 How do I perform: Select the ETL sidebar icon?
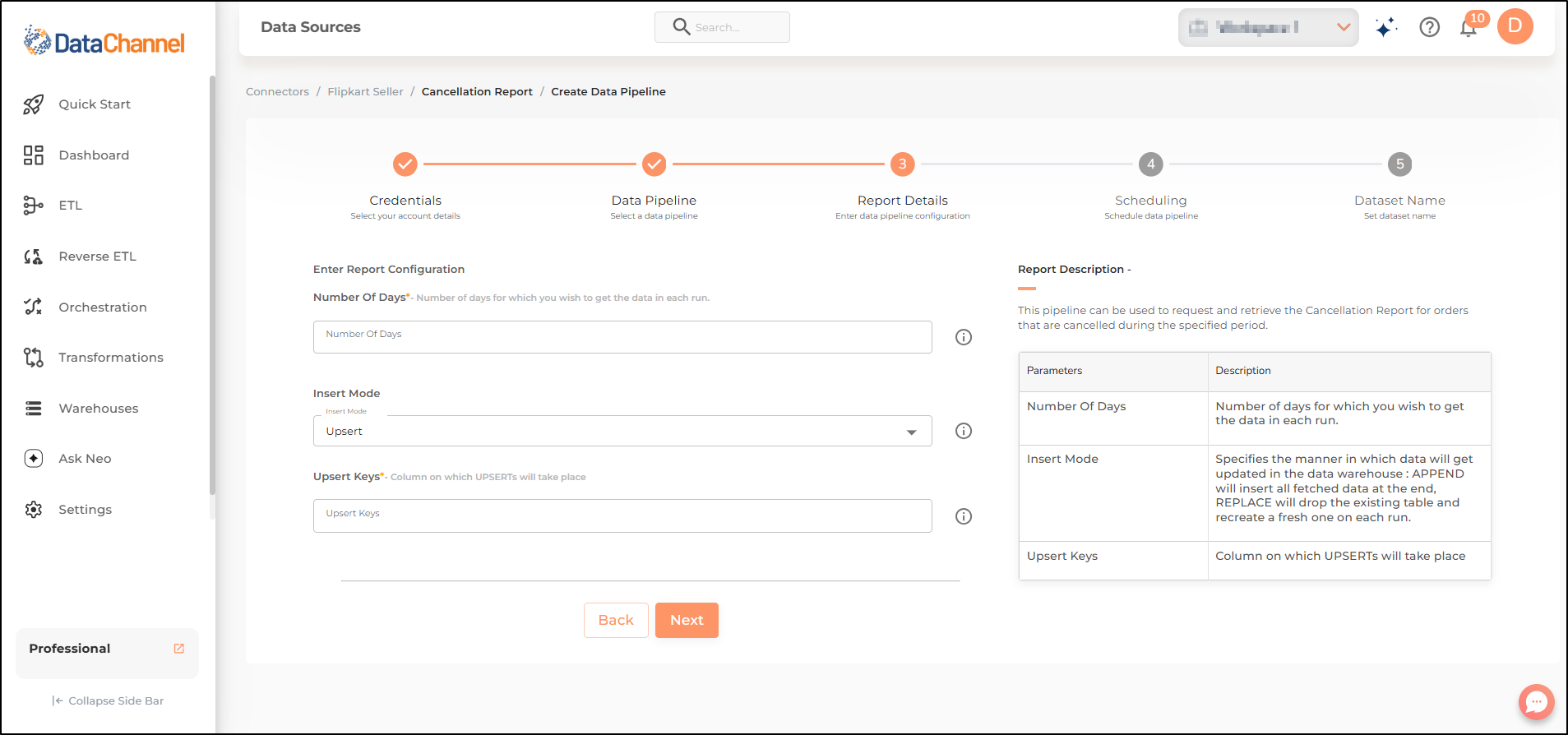33,206
